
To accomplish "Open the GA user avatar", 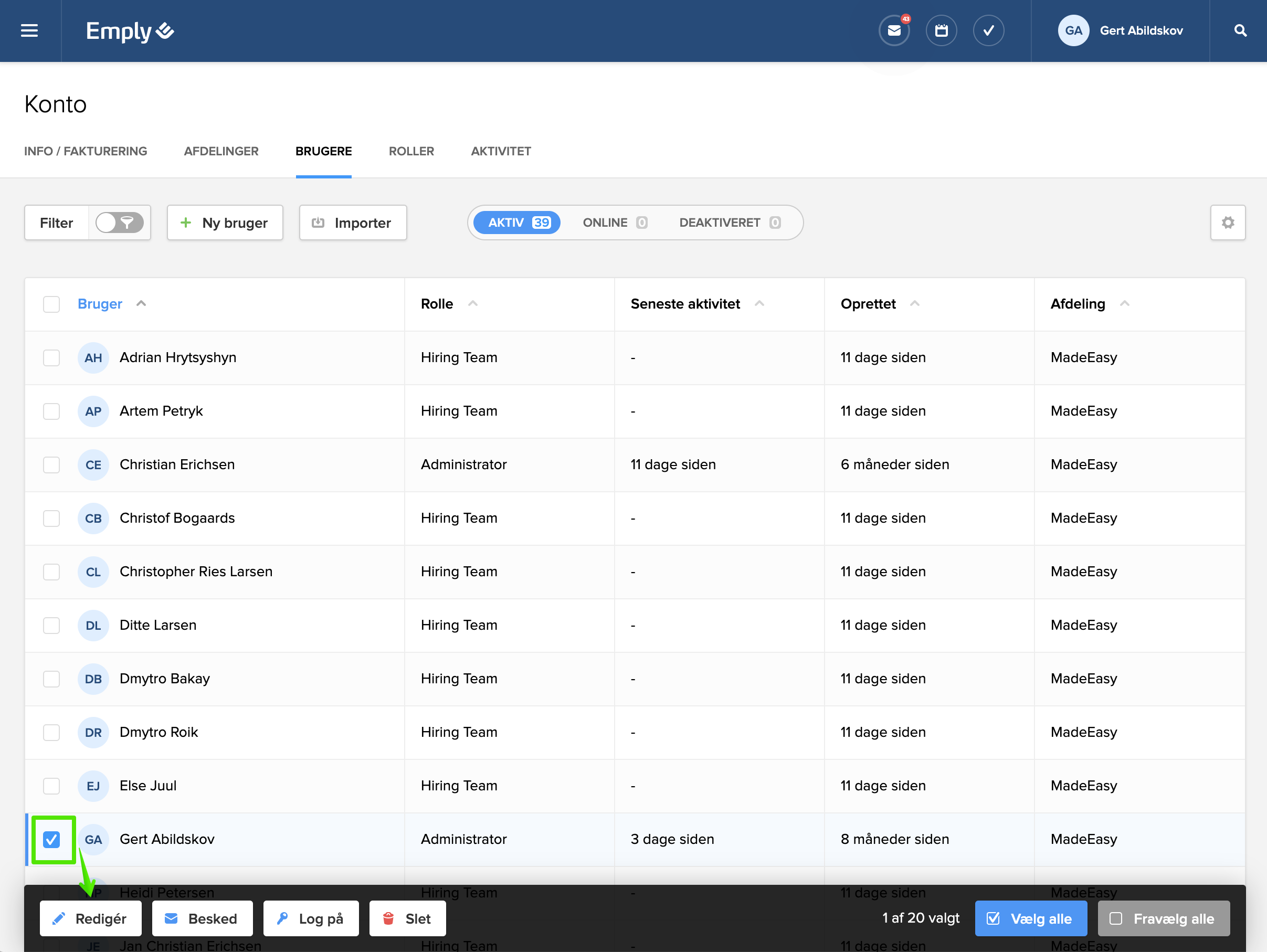I will click(1073, 31).
